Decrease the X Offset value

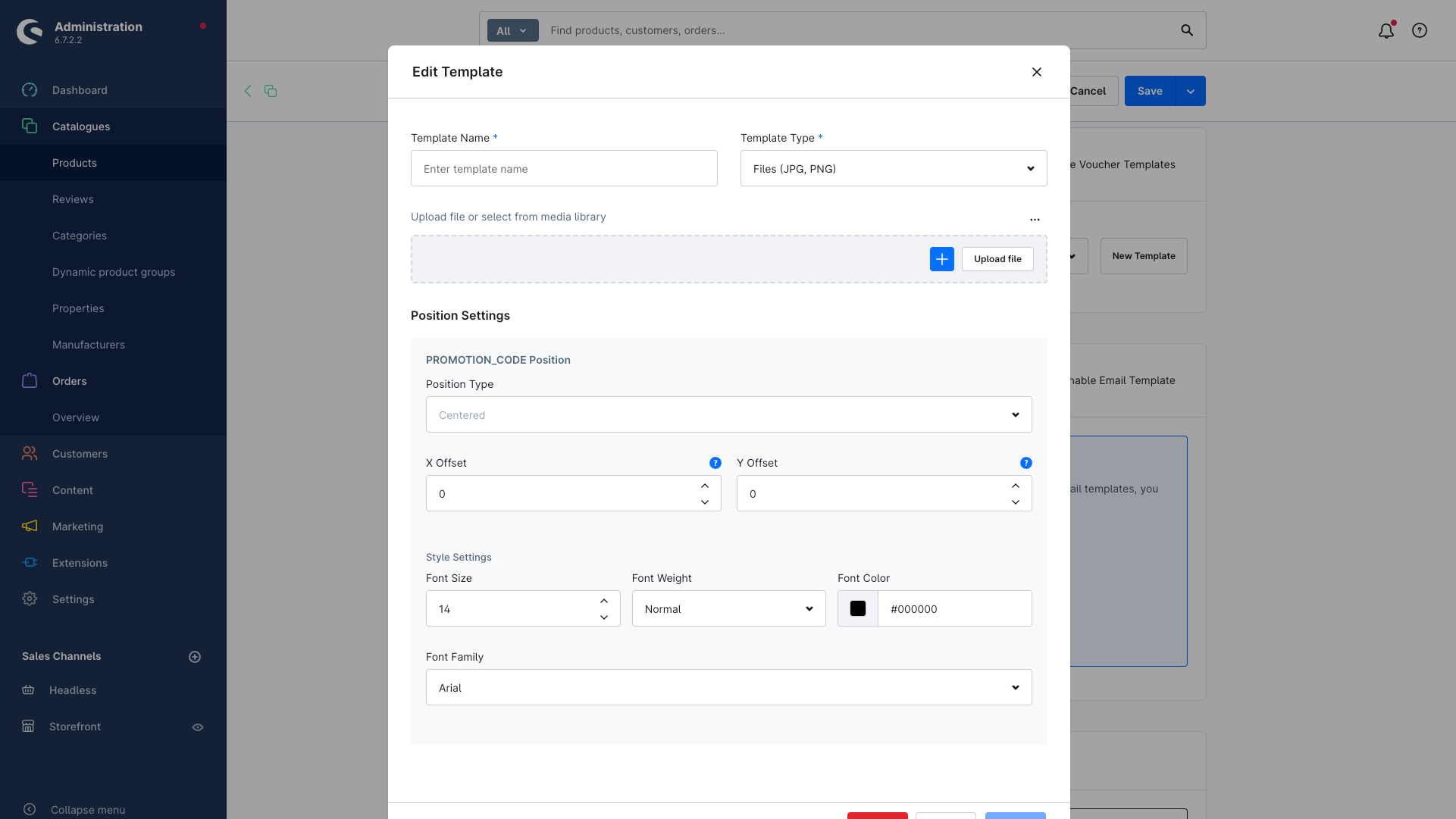705,502
